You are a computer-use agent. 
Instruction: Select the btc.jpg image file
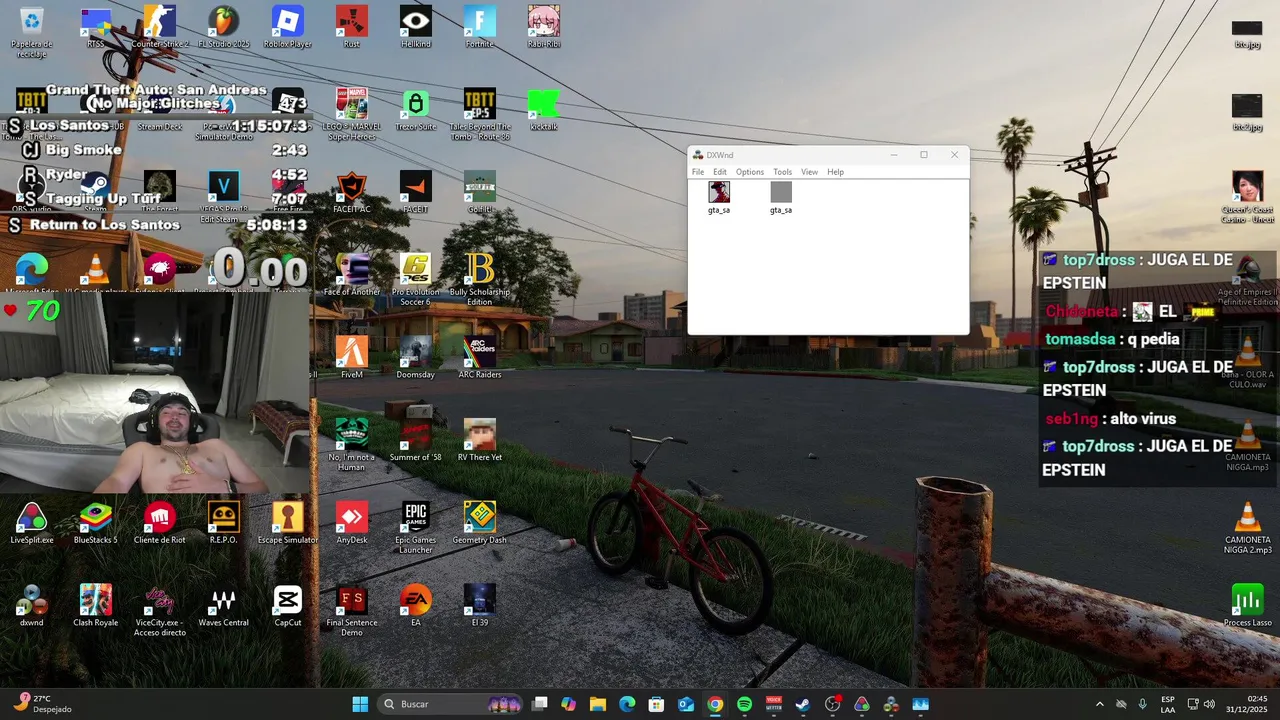click(1248, 32)
